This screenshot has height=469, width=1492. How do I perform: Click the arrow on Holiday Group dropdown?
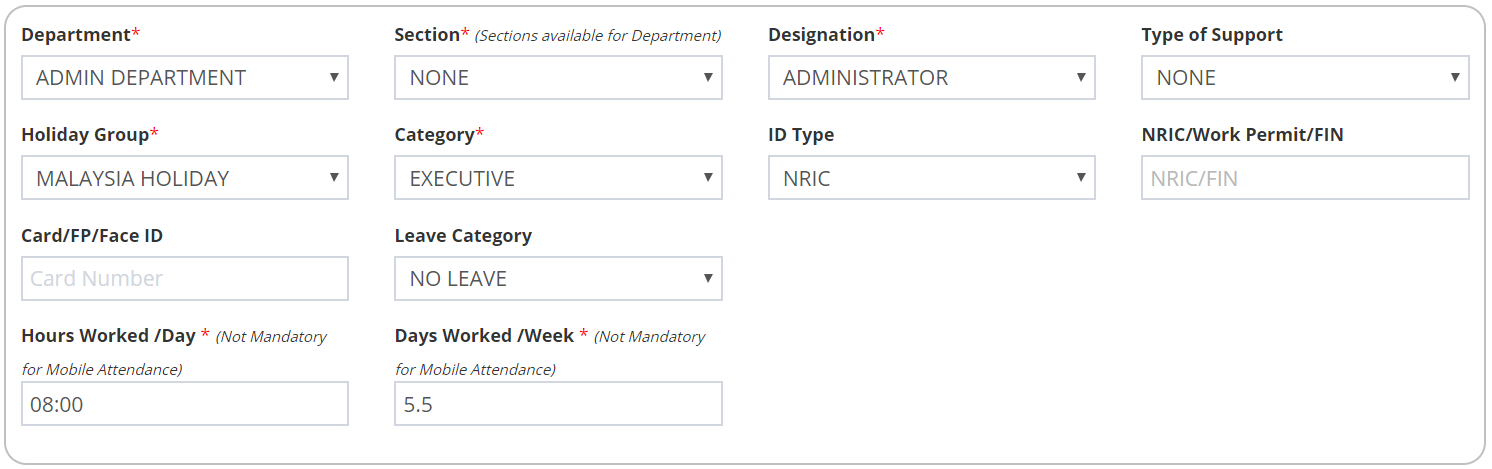click(334, 178)
